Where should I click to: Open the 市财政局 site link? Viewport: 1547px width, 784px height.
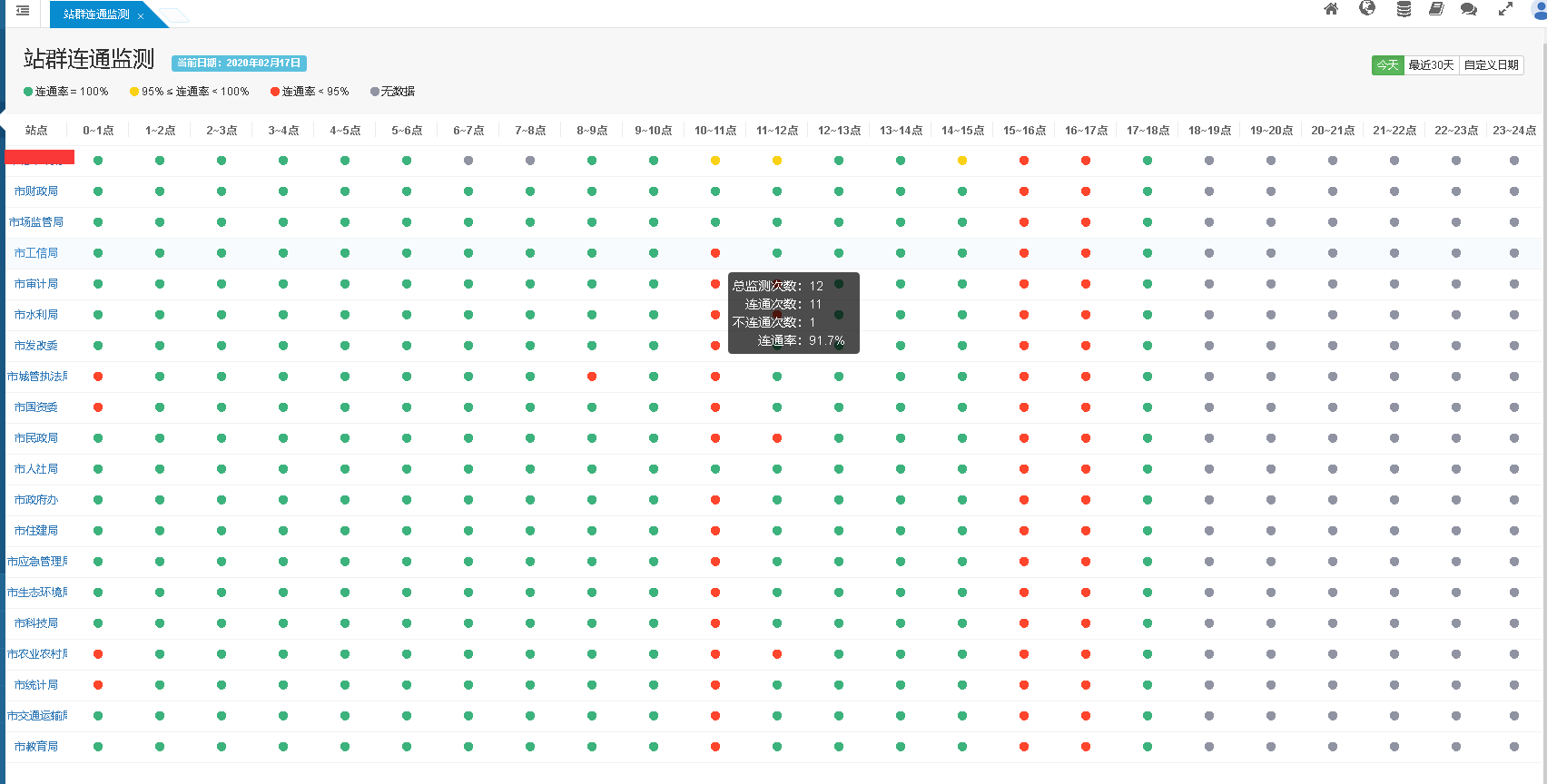36,191
